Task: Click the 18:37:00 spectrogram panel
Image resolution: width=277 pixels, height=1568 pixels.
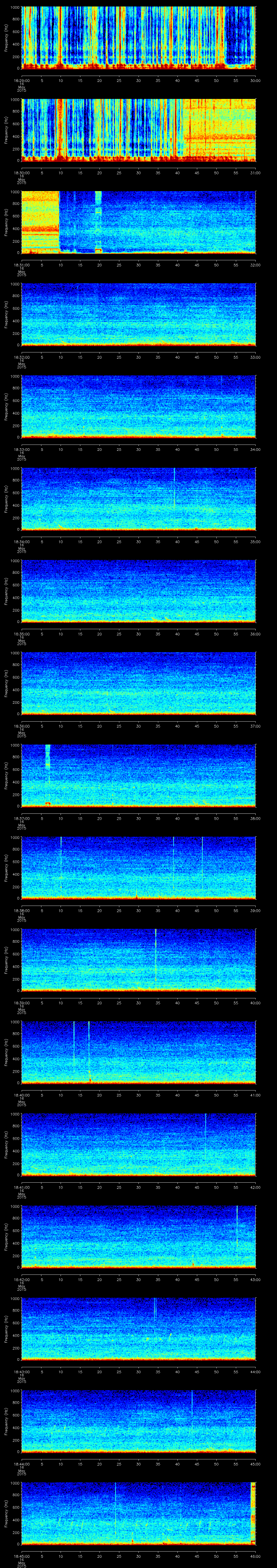Action: coord(138,775)
